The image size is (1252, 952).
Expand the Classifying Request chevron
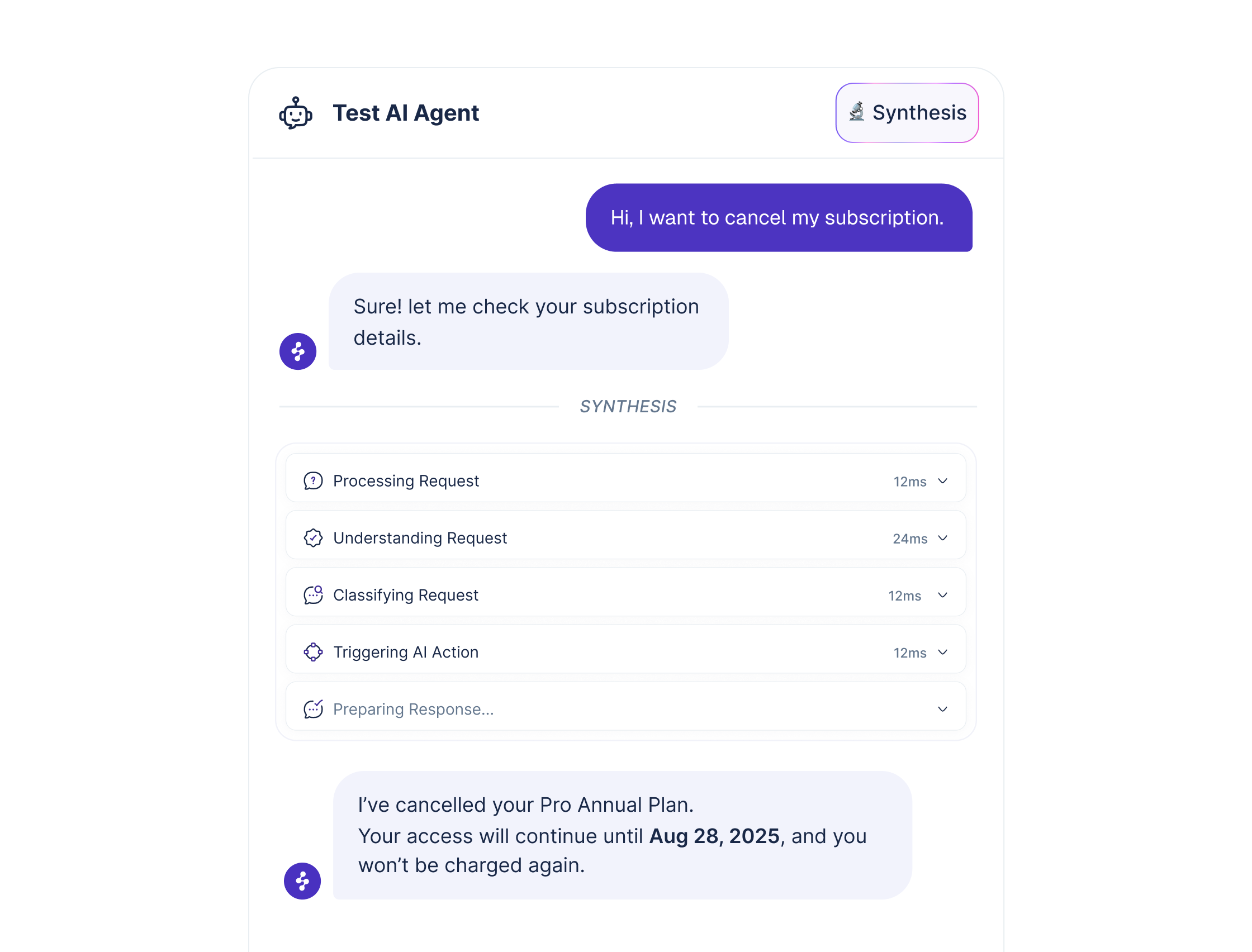pos(942,595)
